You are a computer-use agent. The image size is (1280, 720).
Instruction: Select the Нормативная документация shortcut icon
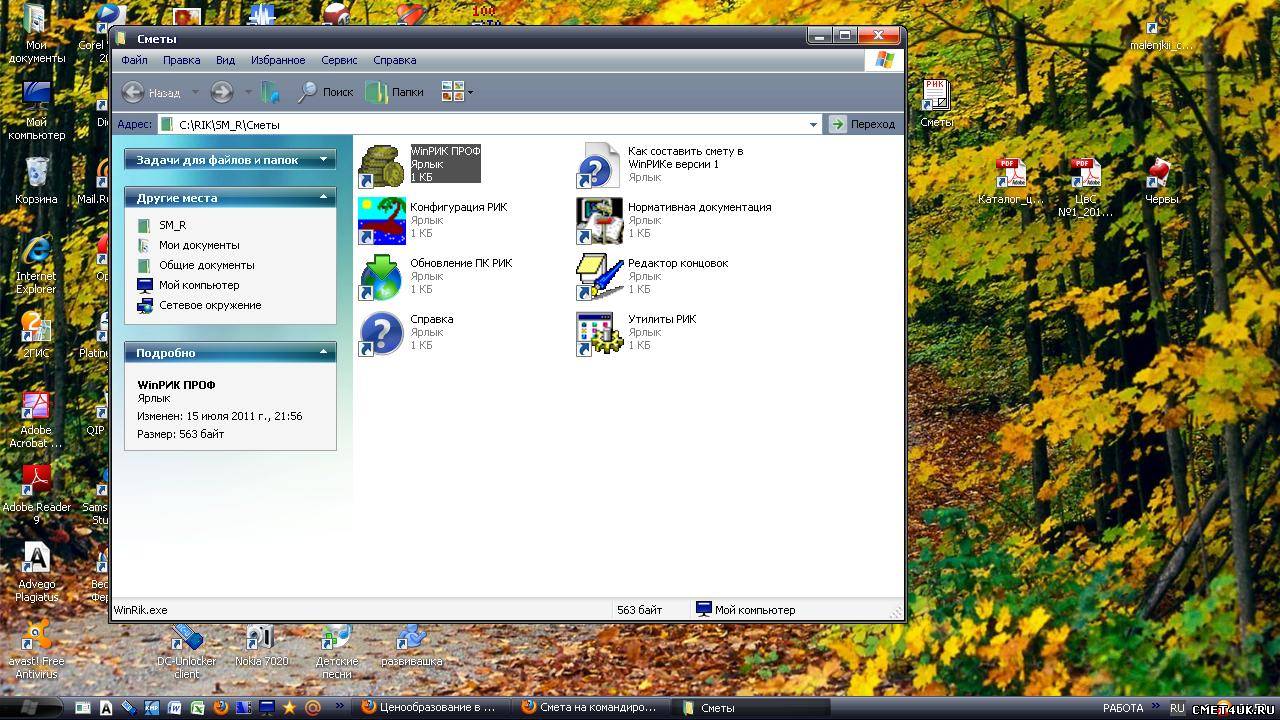[x=599, y=221]
